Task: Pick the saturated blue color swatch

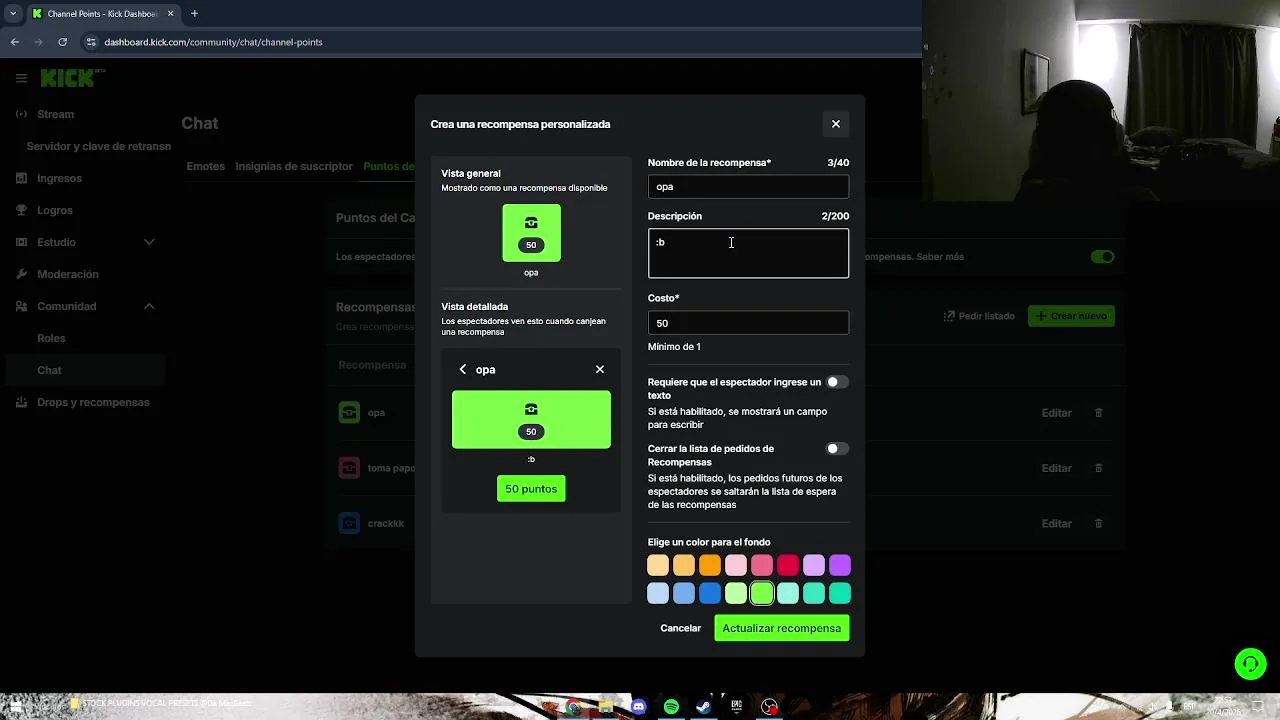Action: point(710,594)
